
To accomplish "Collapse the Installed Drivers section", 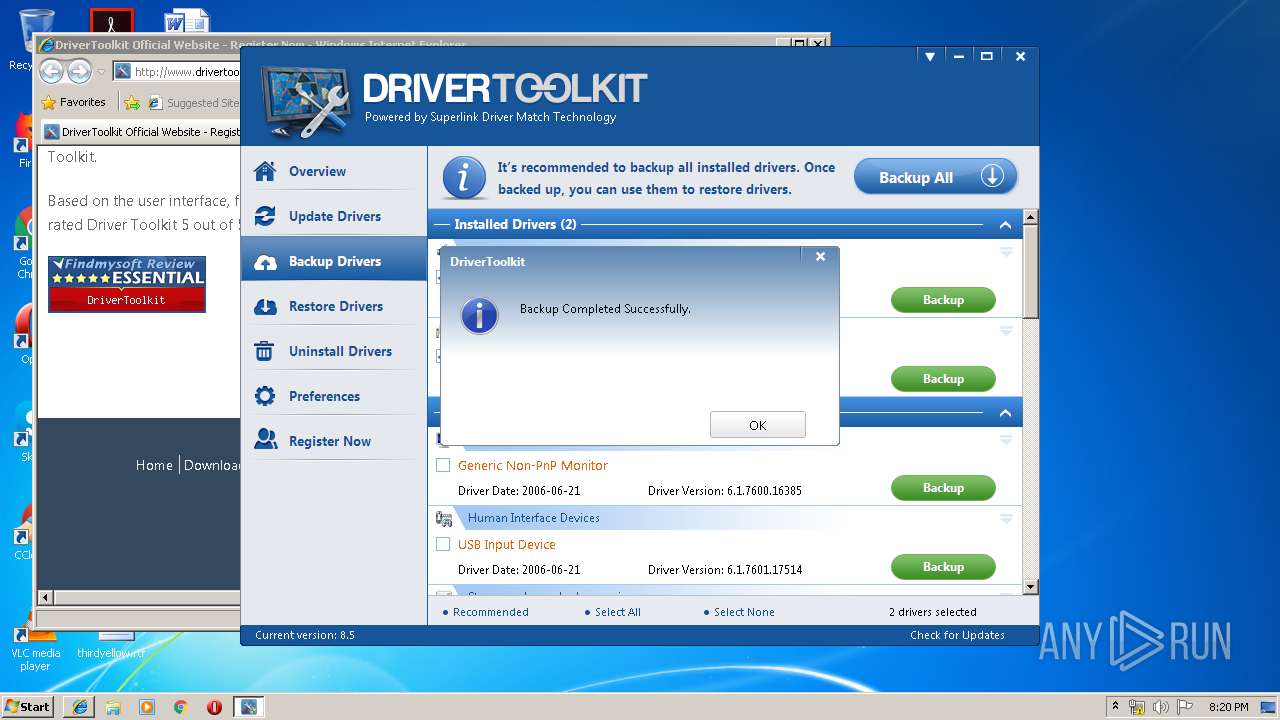I will click(1005, 225).
